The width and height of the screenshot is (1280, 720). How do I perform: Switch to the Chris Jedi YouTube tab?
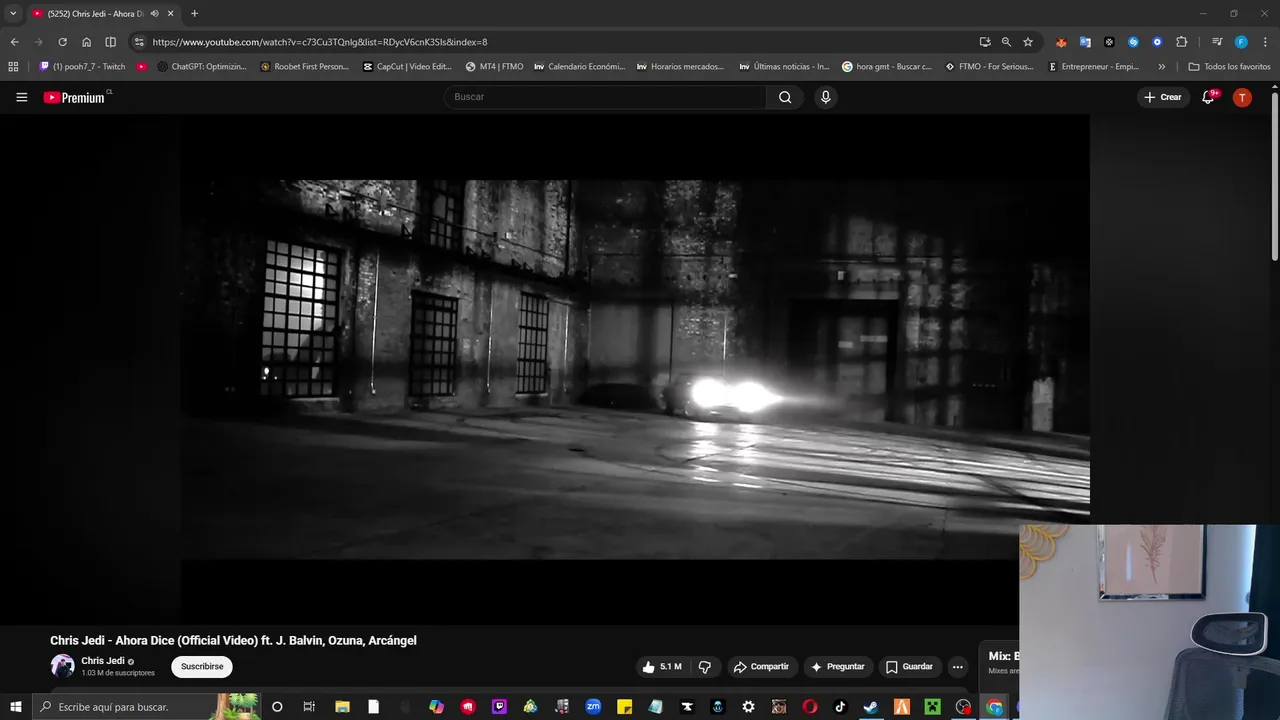pos(95,14)
